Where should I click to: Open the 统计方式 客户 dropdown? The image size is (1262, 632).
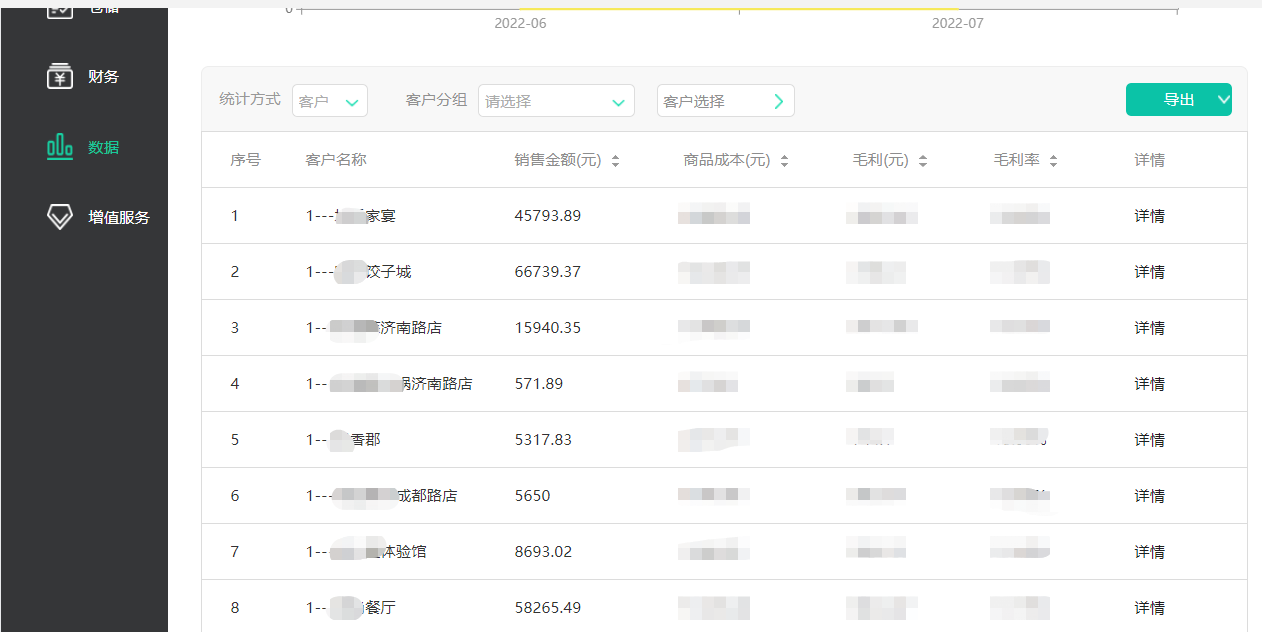pyautogui.click(x=330, y=101)
